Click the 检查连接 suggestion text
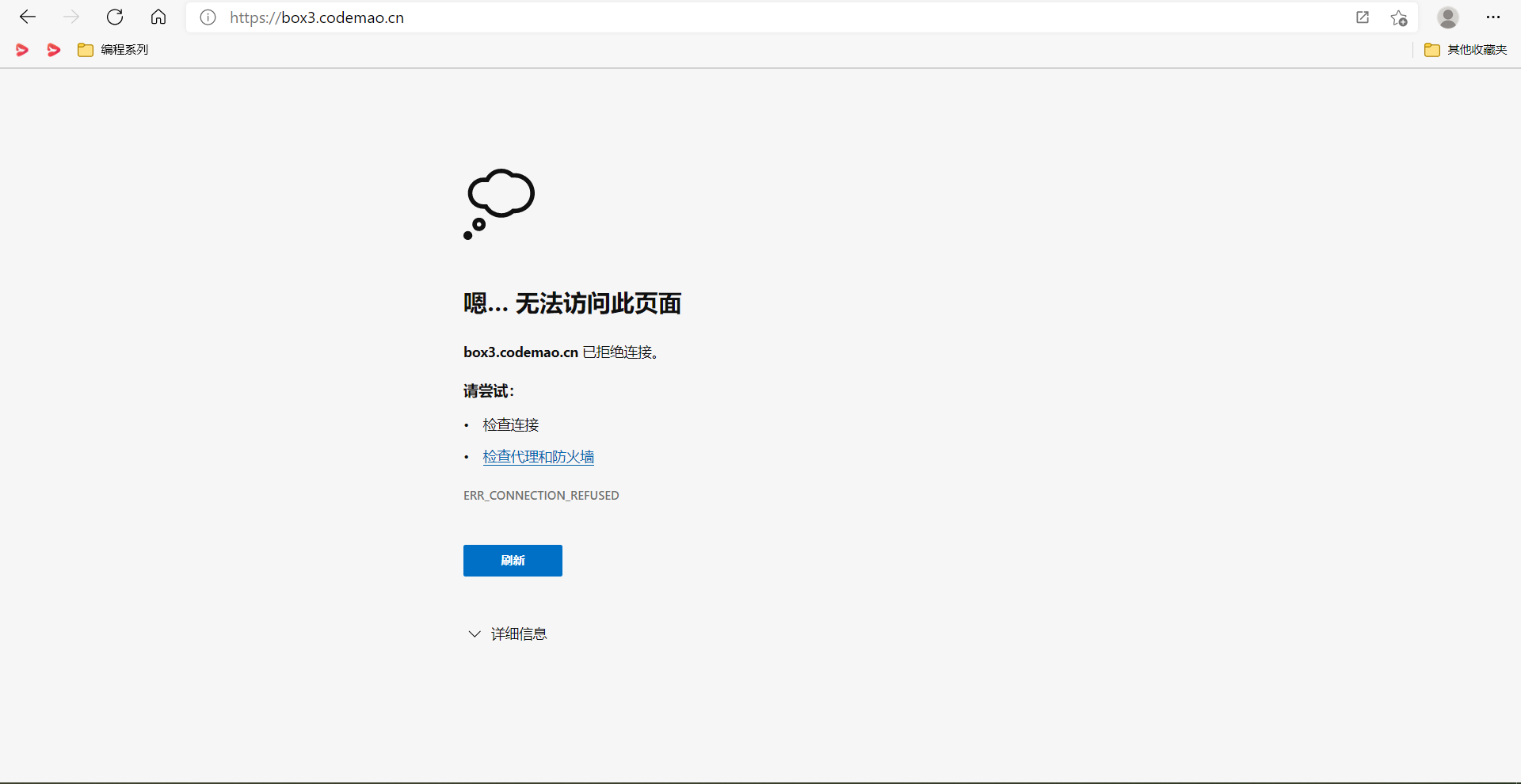 coord(511,425)
